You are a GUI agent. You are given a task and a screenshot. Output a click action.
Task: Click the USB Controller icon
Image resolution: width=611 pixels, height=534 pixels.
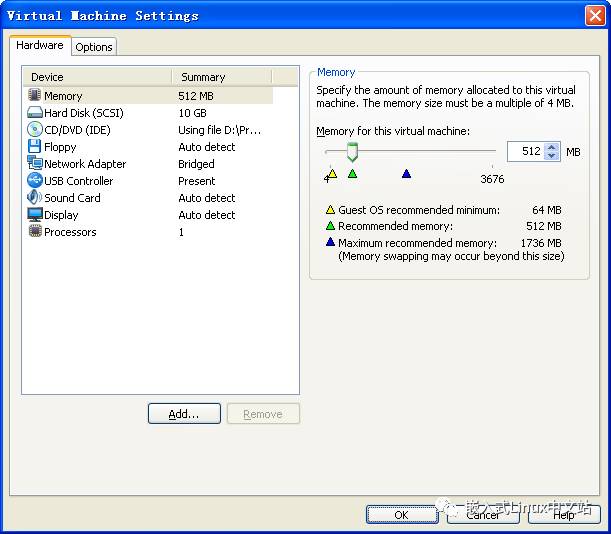click(x=35, y=180)
